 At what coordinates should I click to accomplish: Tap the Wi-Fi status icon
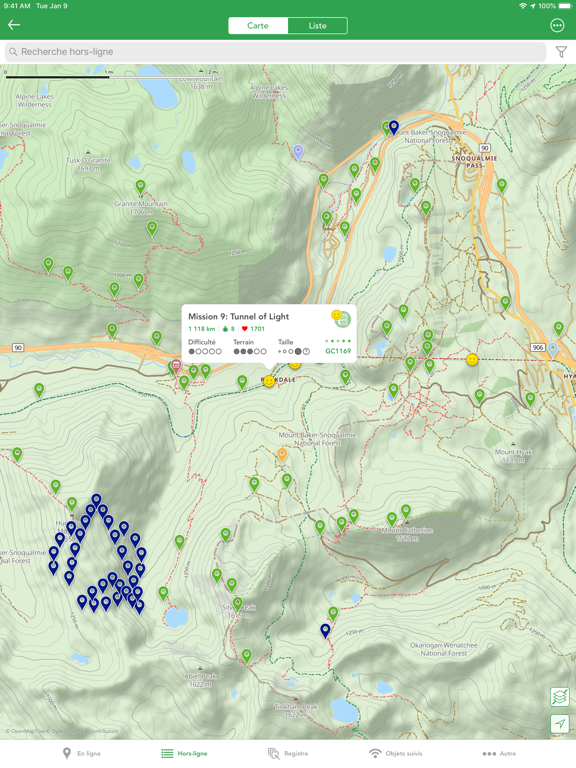pyautogui.click(x=523, y=6)
